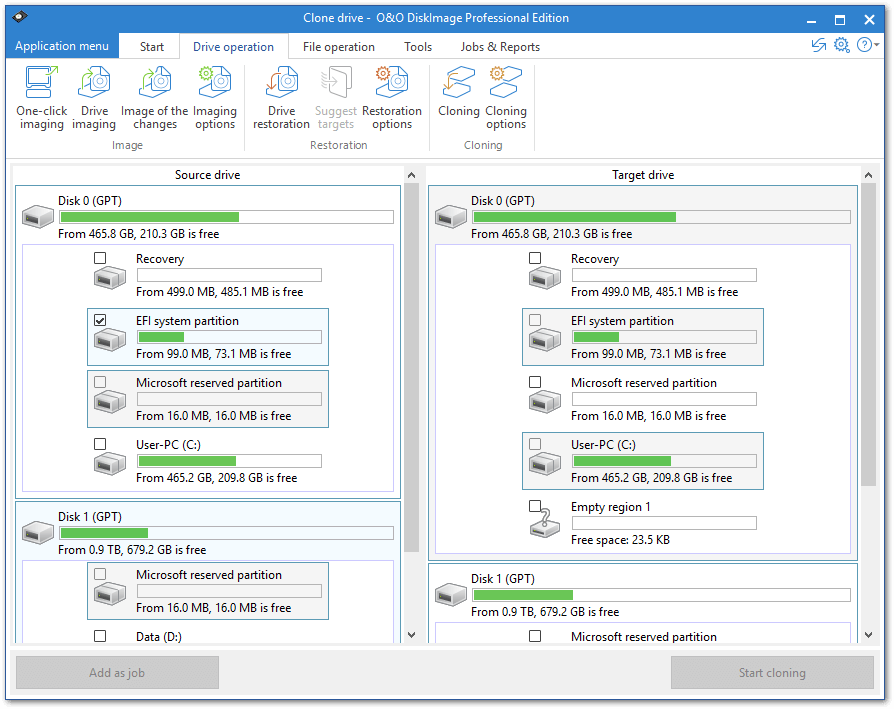Click the source 'From 465.2 GB, 209.8 GB is free' text
Viewport: 894px width, 709px height.
pos(217,478)
